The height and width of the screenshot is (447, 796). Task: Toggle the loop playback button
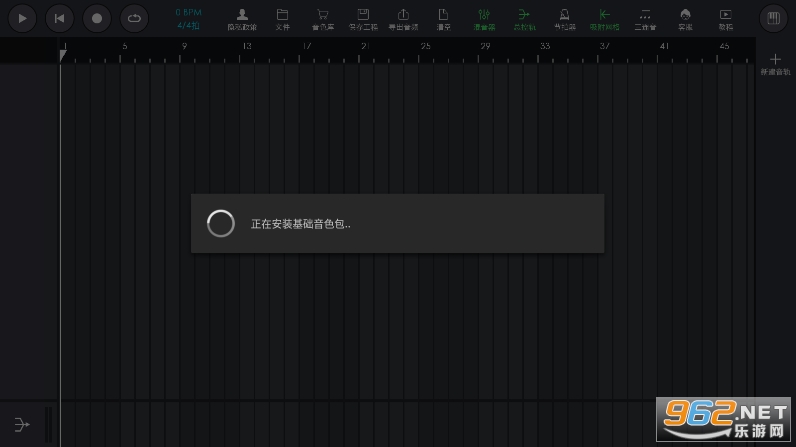(x=134, y=18)
